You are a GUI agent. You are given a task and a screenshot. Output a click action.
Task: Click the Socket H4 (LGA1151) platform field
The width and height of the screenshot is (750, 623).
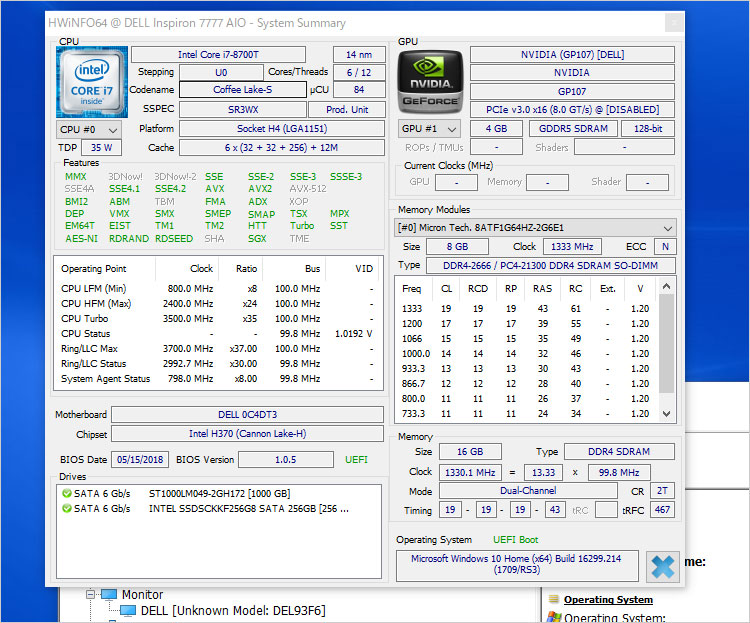pos(282,129)
